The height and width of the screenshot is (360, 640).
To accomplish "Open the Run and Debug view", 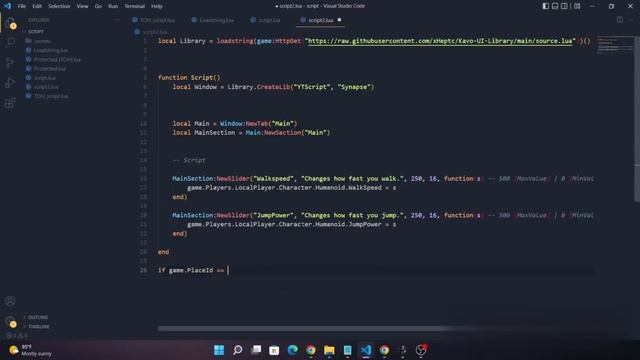I will pos(10,82).
